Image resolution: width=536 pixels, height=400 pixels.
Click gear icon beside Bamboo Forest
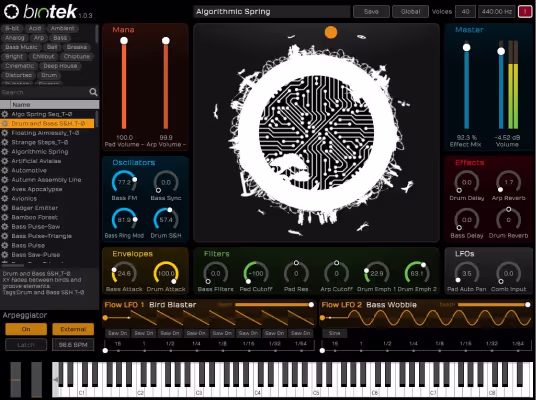pos(5,217)
